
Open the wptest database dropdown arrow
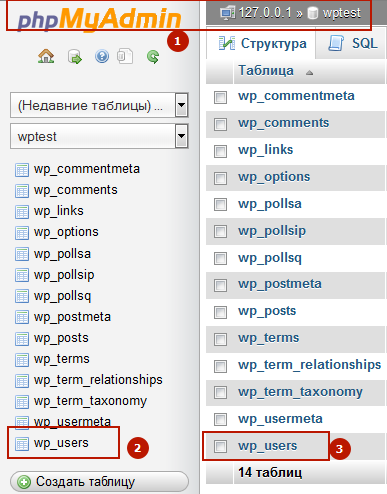(181, 136)
